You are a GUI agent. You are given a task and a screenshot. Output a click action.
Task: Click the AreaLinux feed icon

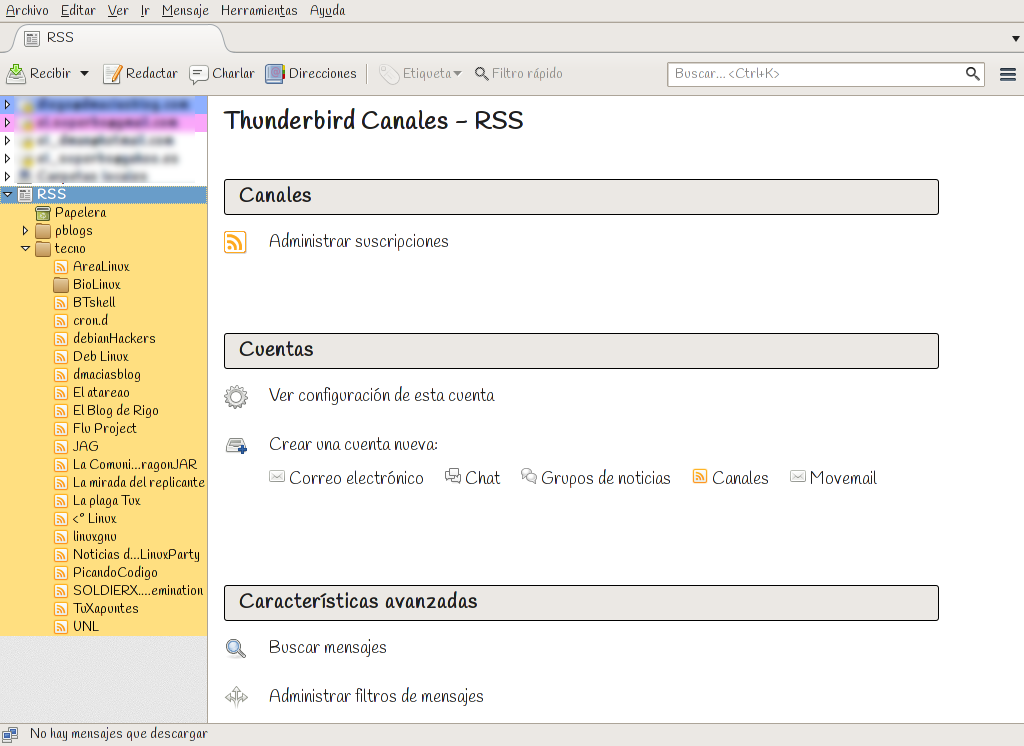(61, 267)
